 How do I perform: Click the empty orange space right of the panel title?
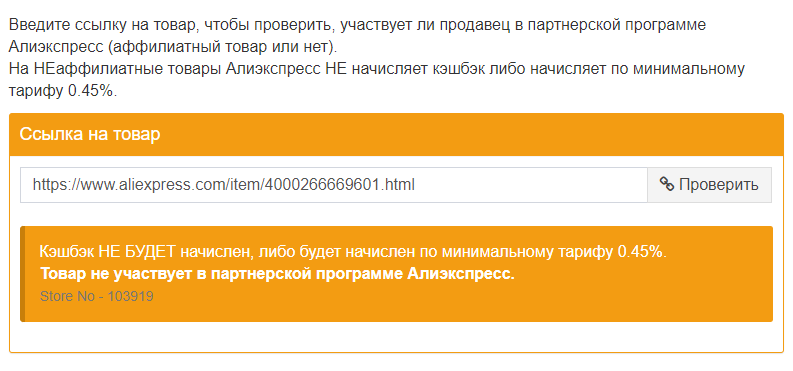(470, 134)
